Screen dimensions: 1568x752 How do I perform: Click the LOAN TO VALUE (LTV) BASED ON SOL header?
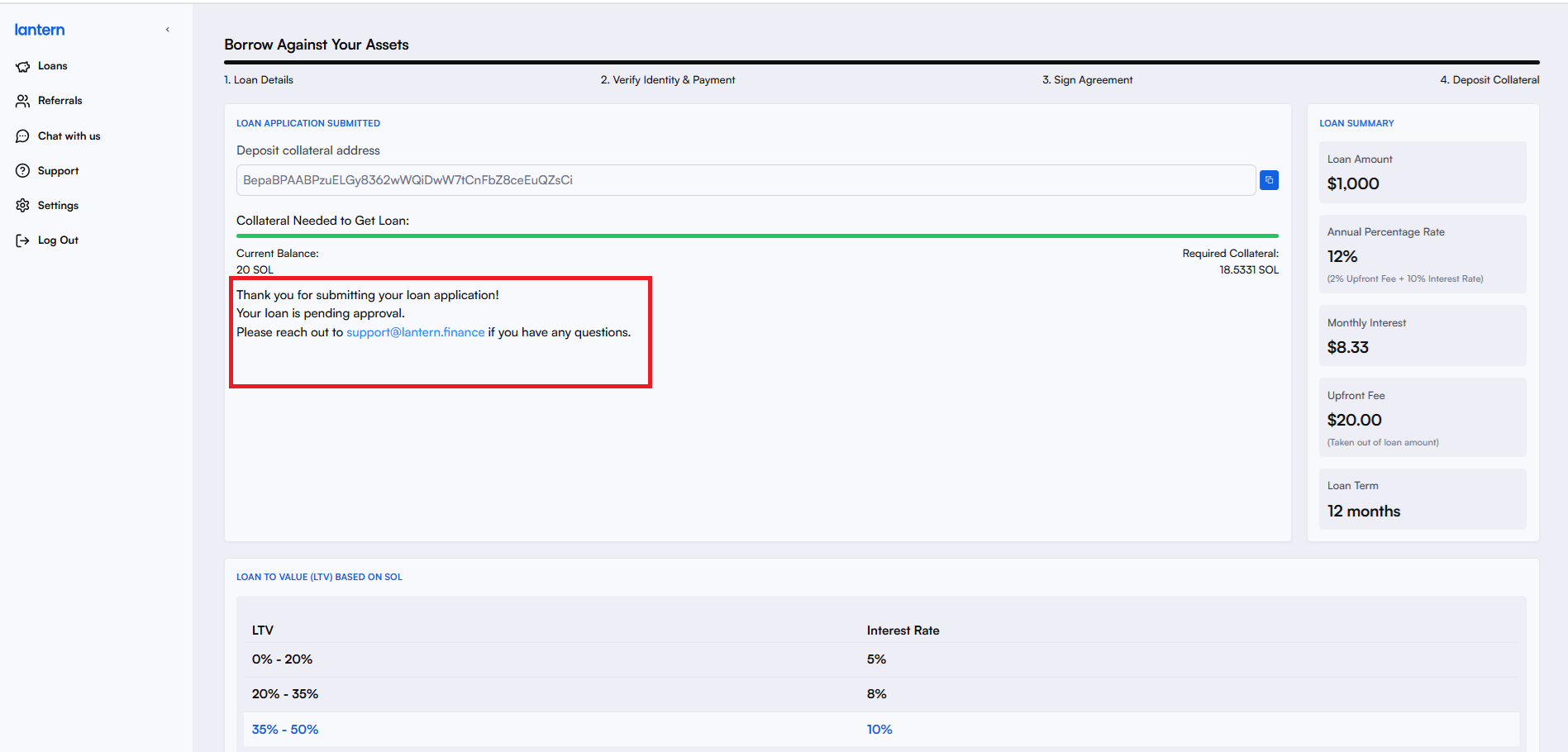coord(319,577)
